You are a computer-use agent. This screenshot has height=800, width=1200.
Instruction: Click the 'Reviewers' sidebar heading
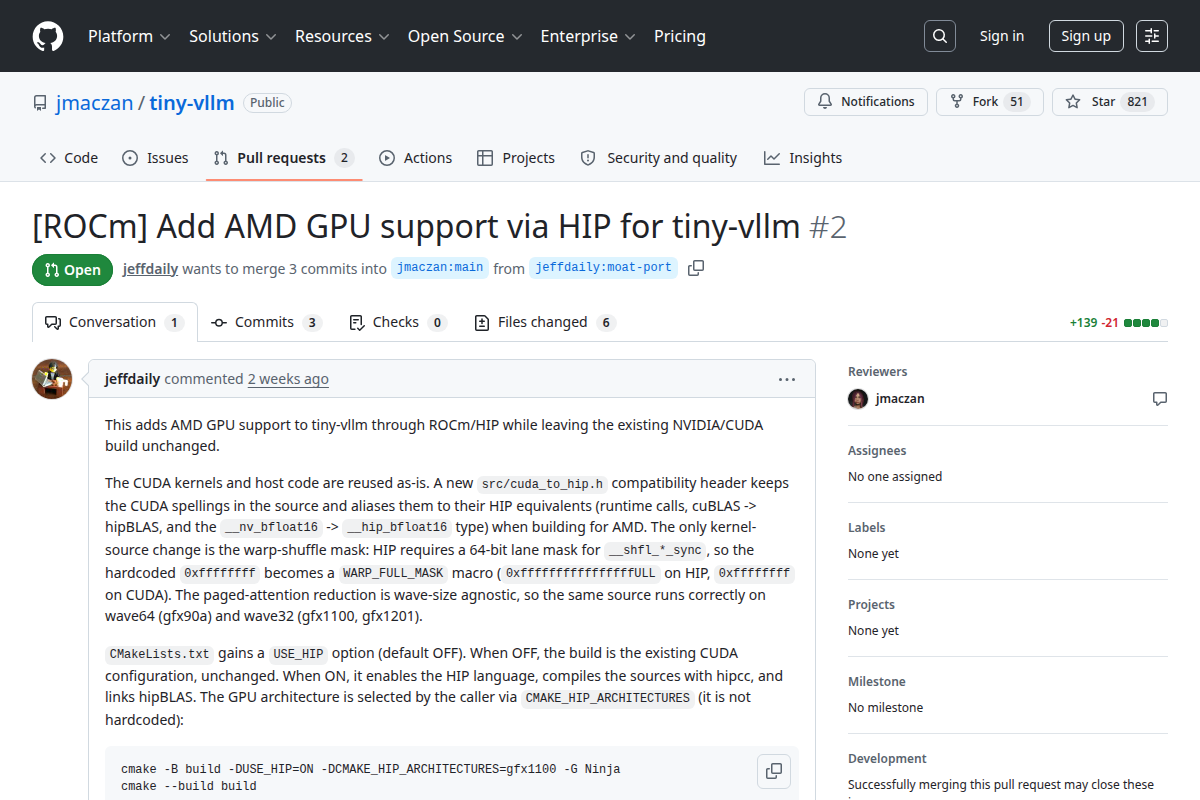click(877, 372)
